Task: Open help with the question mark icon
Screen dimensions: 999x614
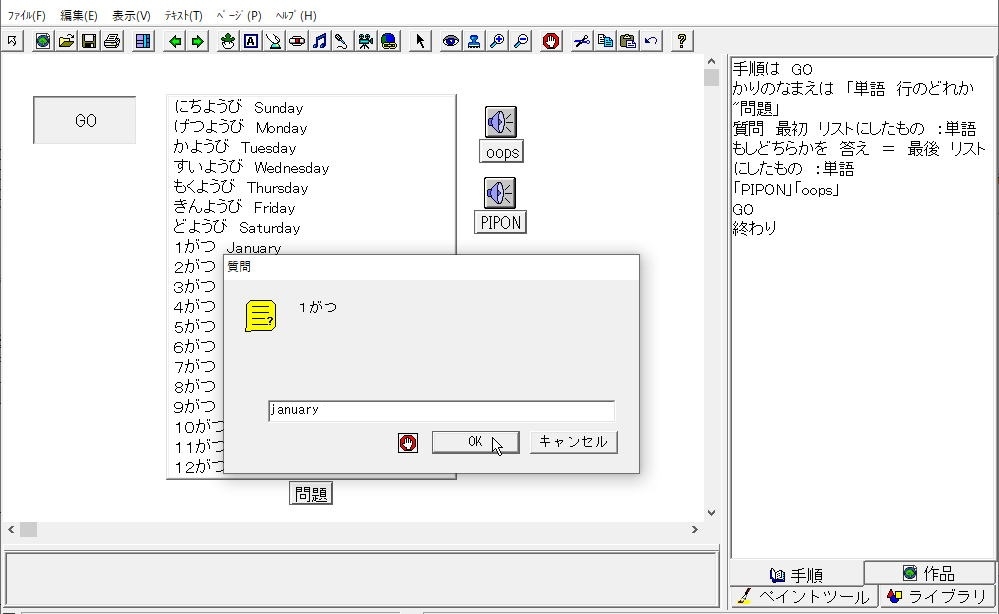Action: click(682, 41)
